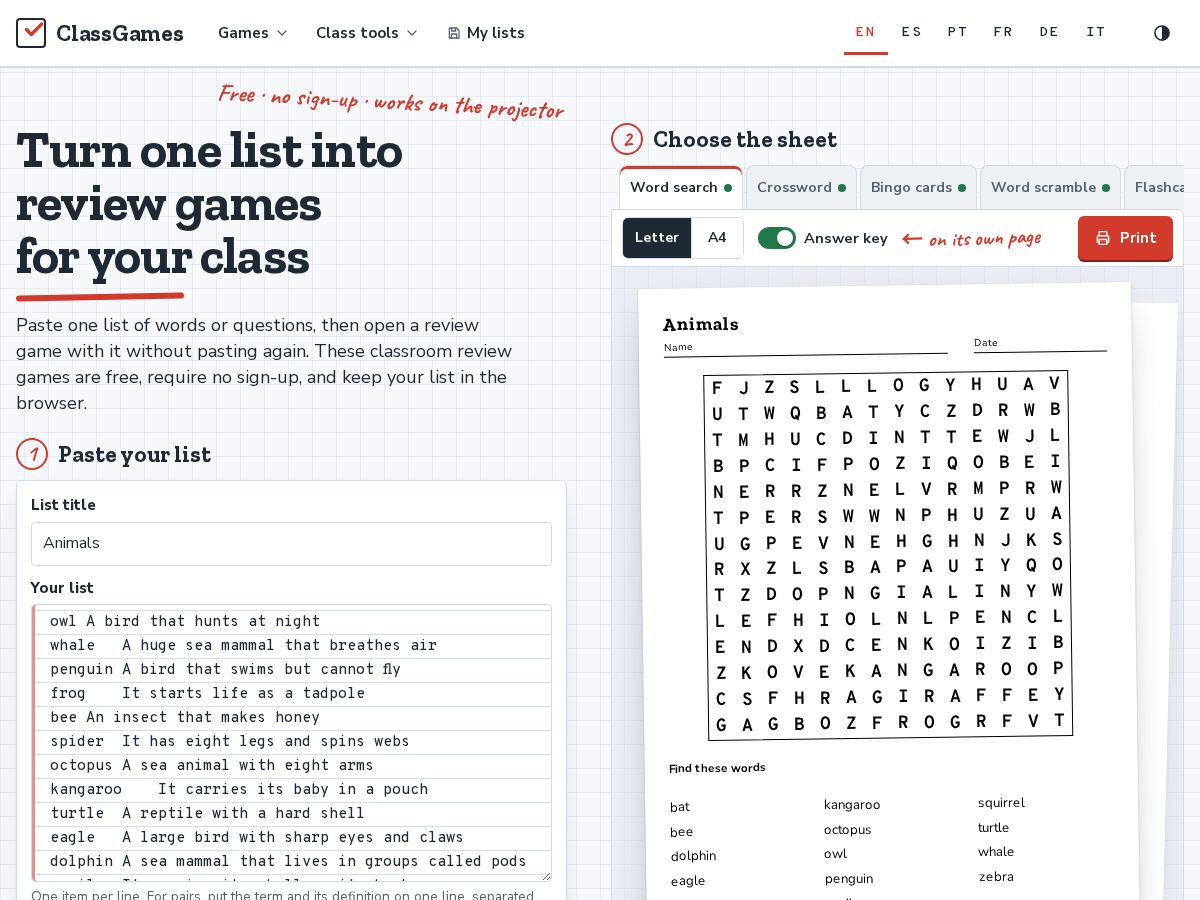Click the ClassGames home link
Screen dimensions: 1200x900
pyautogui.click(x=100, y=33)
